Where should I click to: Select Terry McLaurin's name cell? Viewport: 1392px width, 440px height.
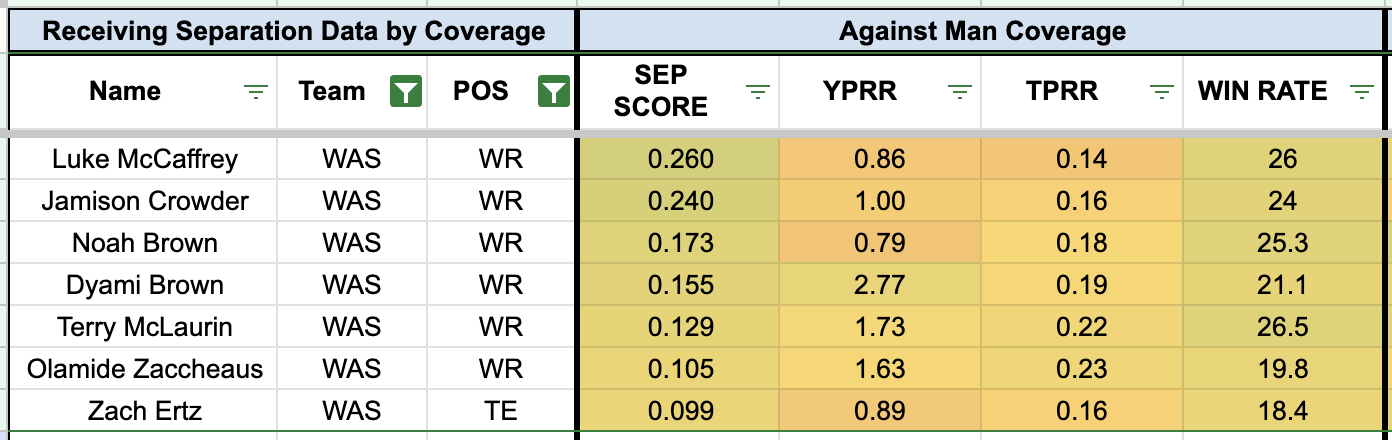tap(145, 327)
